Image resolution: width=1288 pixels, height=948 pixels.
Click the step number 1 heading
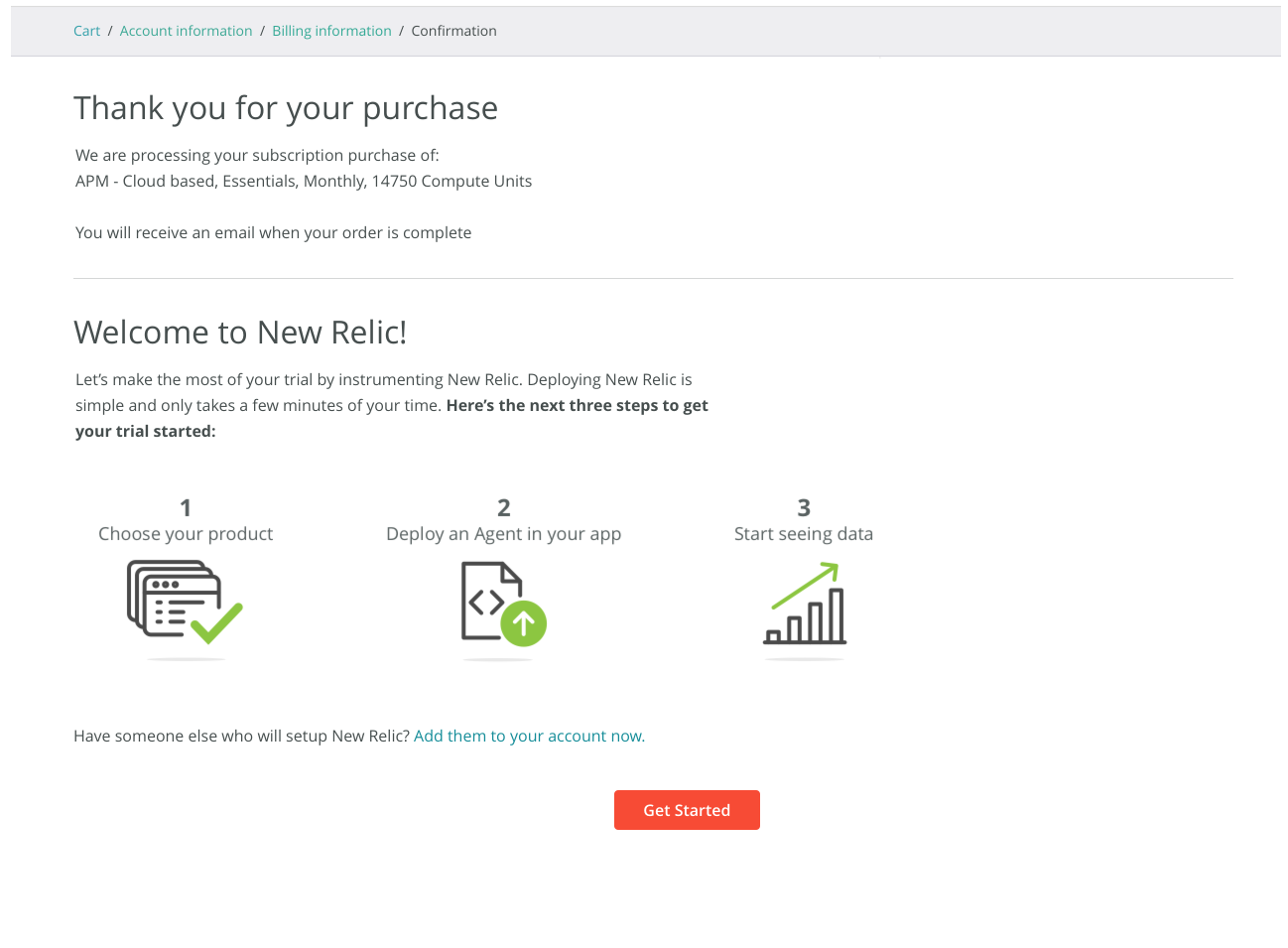coord(186,508)
